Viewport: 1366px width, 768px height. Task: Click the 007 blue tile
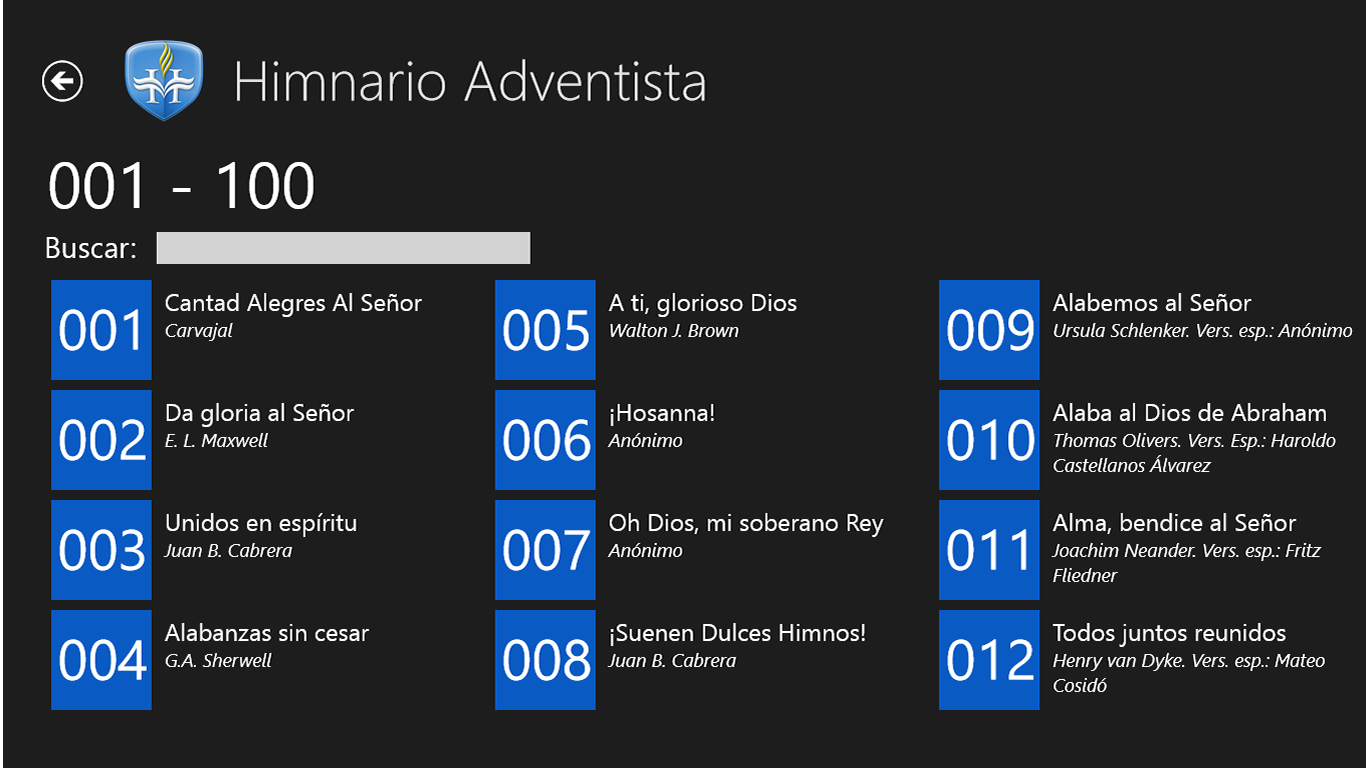[x=545, y=550]
